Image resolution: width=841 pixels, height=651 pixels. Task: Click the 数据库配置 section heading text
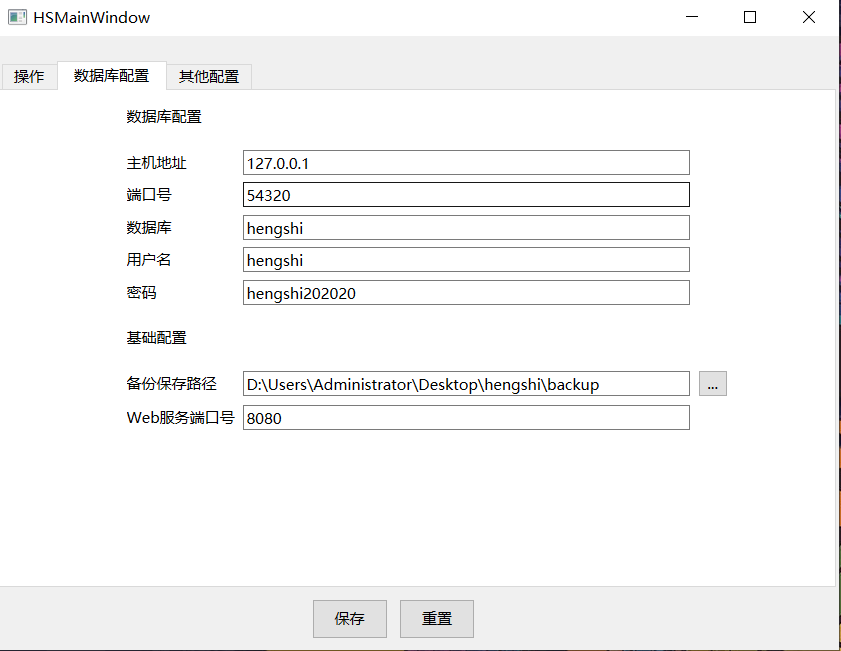[164, 116]
